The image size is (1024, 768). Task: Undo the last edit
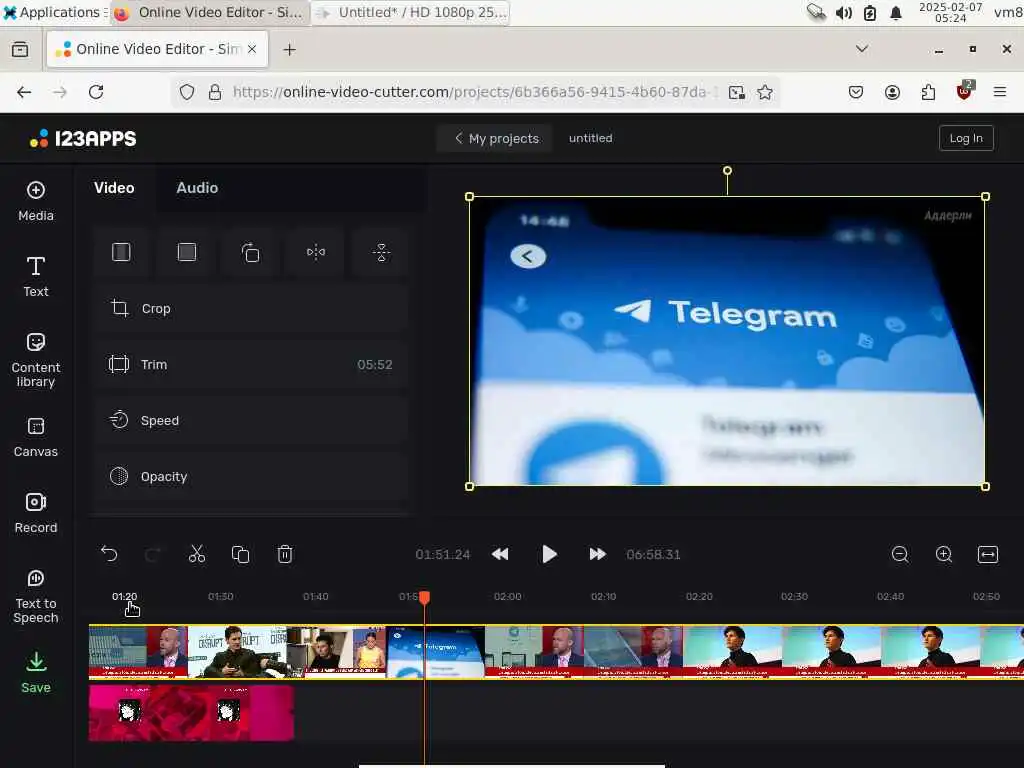pos(109,554)
